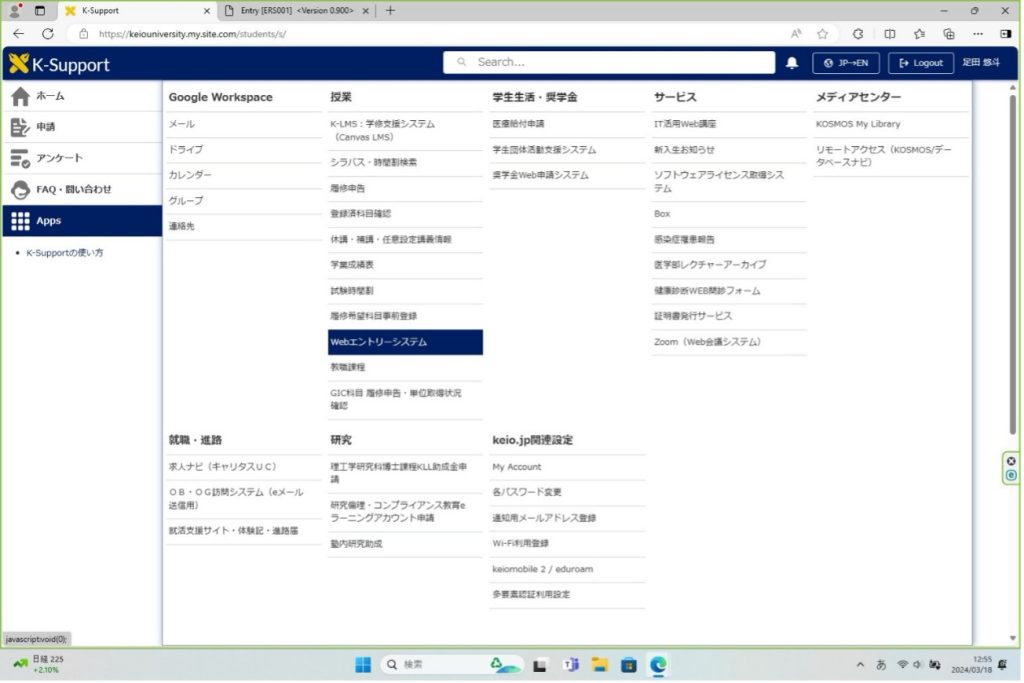Image resolution: width=1024 pixels, height=683 pixels.
Task: Open アンケート in the left sidebar
Action: point(59,158)
